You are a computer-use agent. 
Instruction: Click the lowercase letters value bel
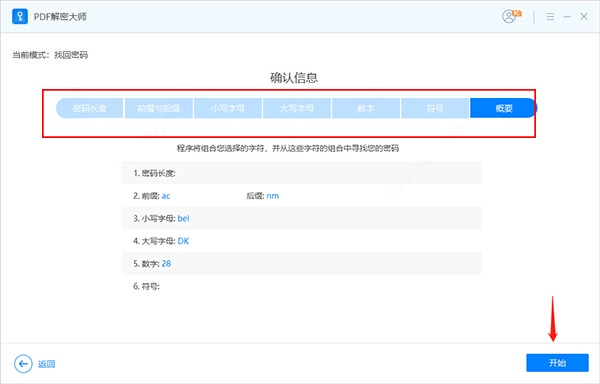[x=183, y=218]
